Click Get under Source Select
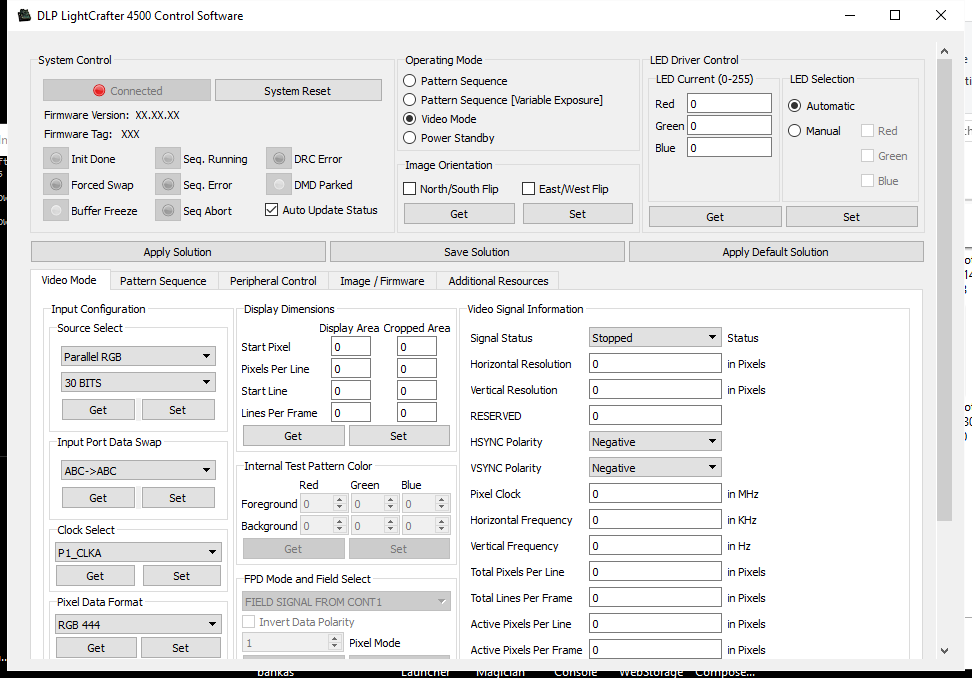 click(98, 410)
